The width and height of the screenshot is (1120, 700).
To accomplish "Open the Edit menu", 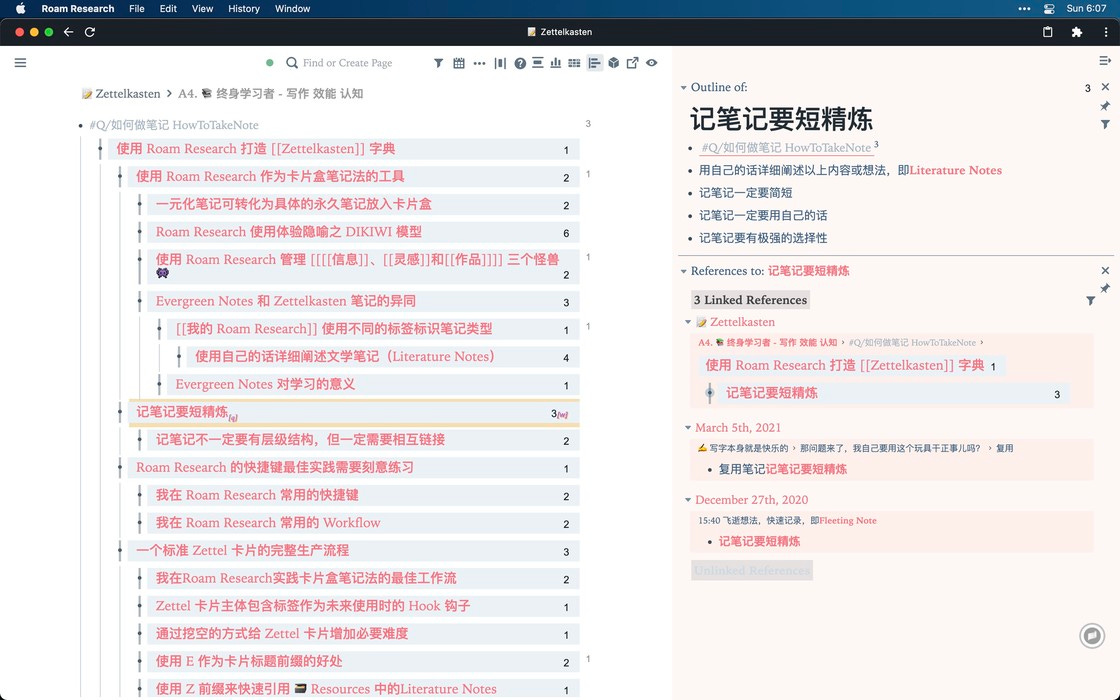I will tap(169, 9).
